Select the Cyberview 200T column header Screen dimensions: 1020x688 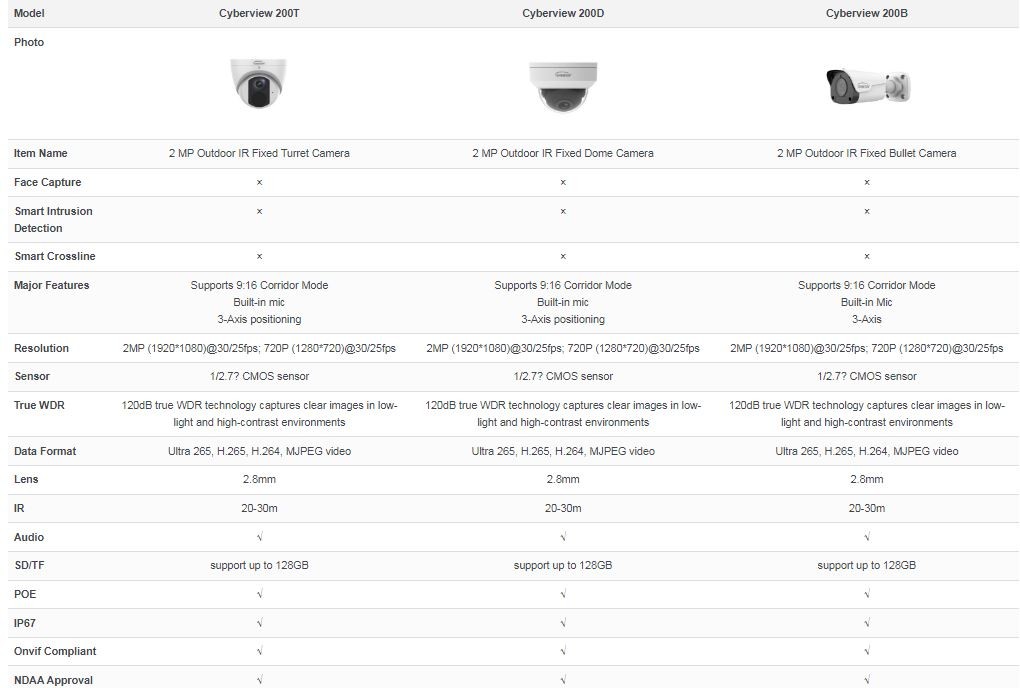click(259, 14)
